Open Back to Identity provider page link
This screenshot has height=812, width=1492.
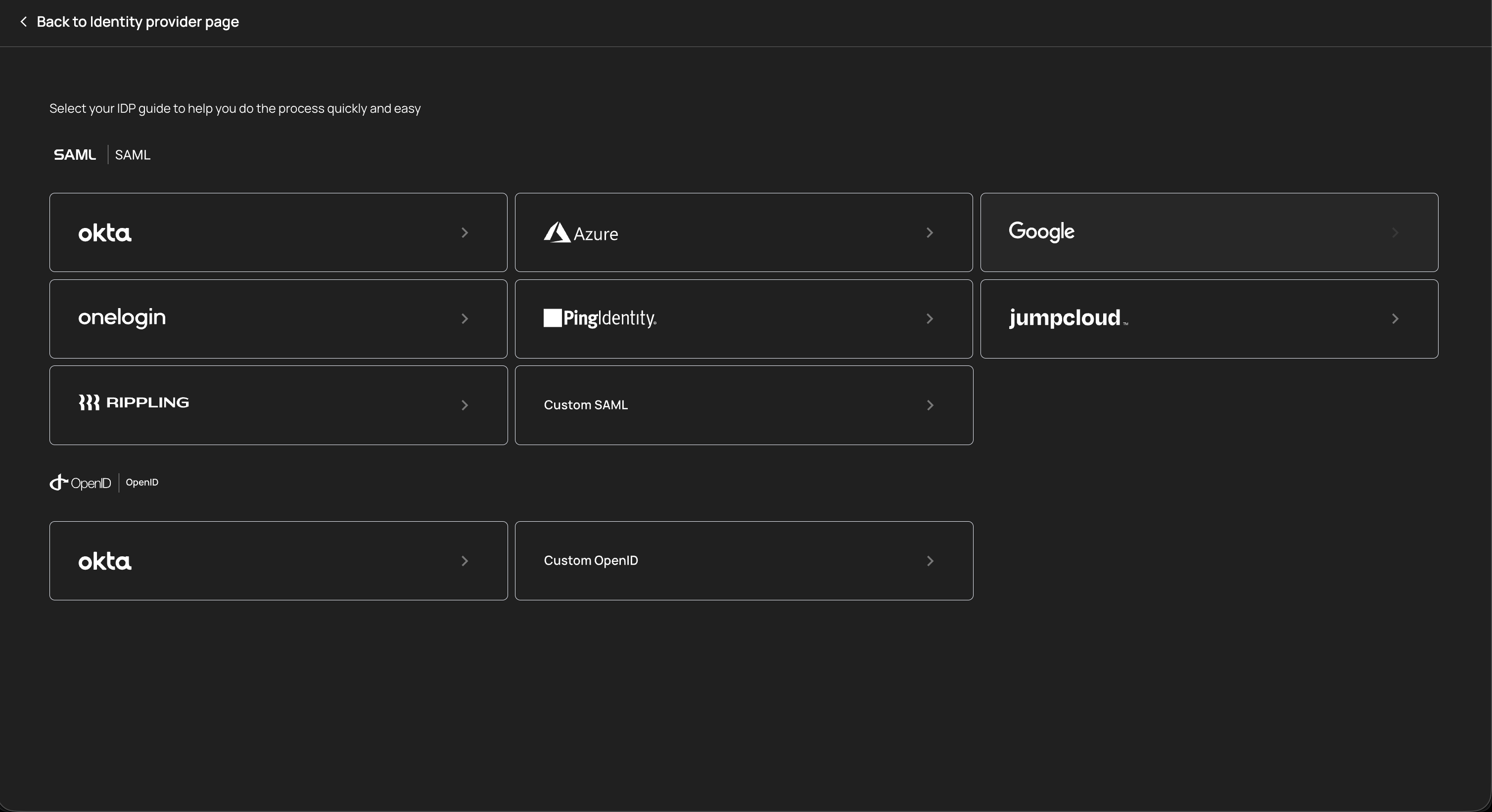click(137, 22)
